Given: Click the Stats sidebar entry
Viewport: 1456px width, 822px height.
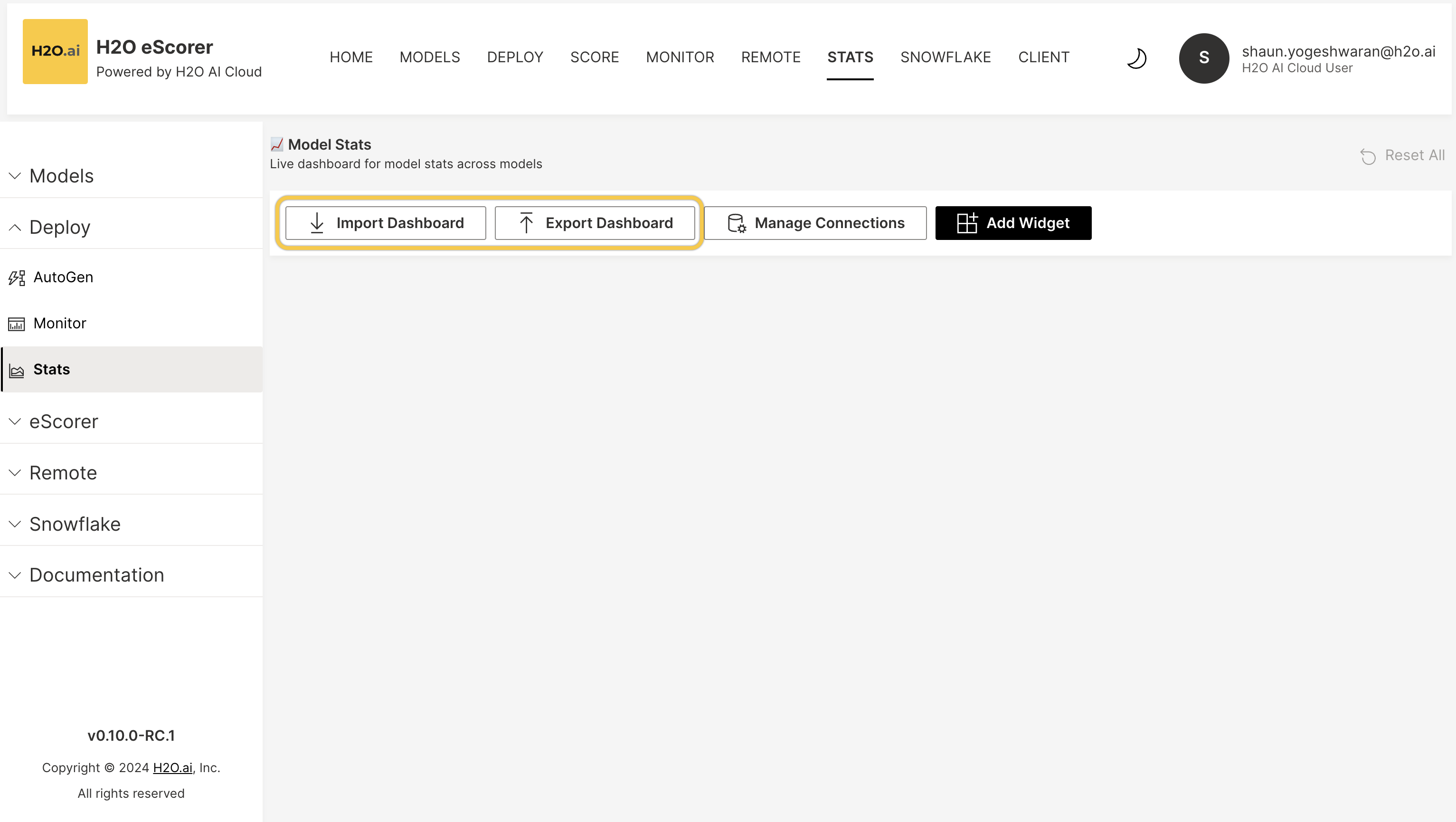Looking at the screenshot, I should pyautogui.click(x=51, y=369).
